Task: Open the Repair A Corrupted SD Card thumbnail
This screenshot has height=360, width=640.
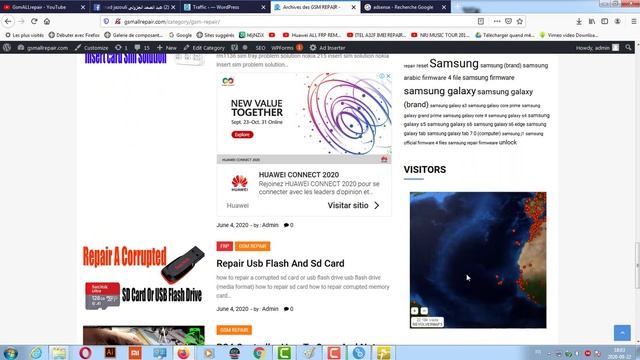Action: [144, 278]
